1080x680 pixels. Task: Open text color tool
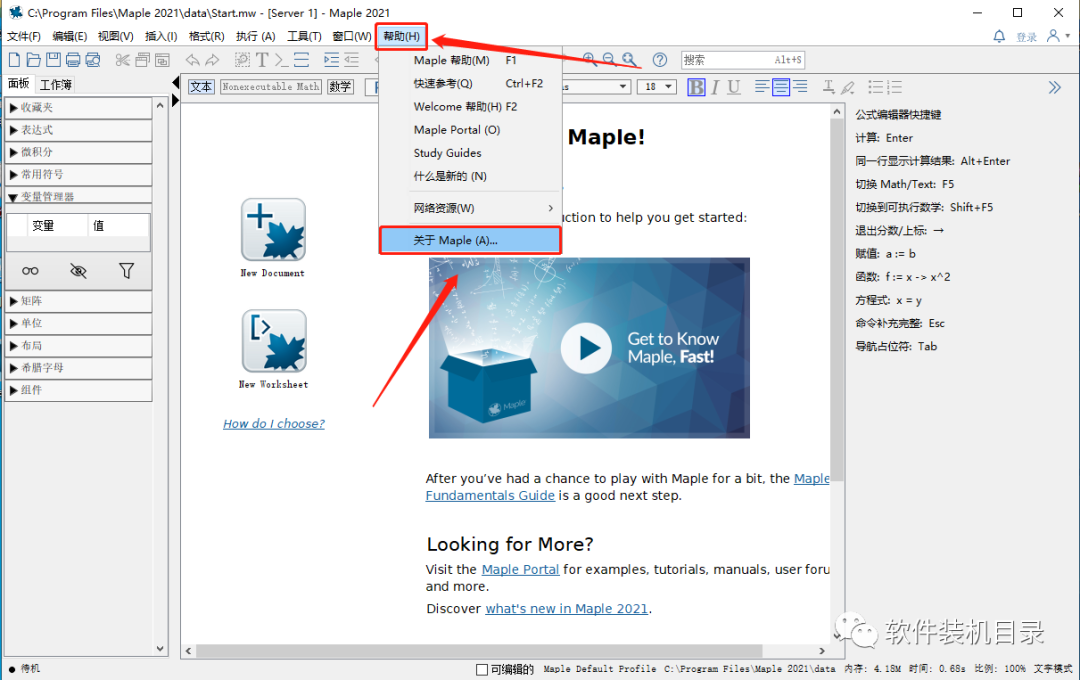coord(829,87)
